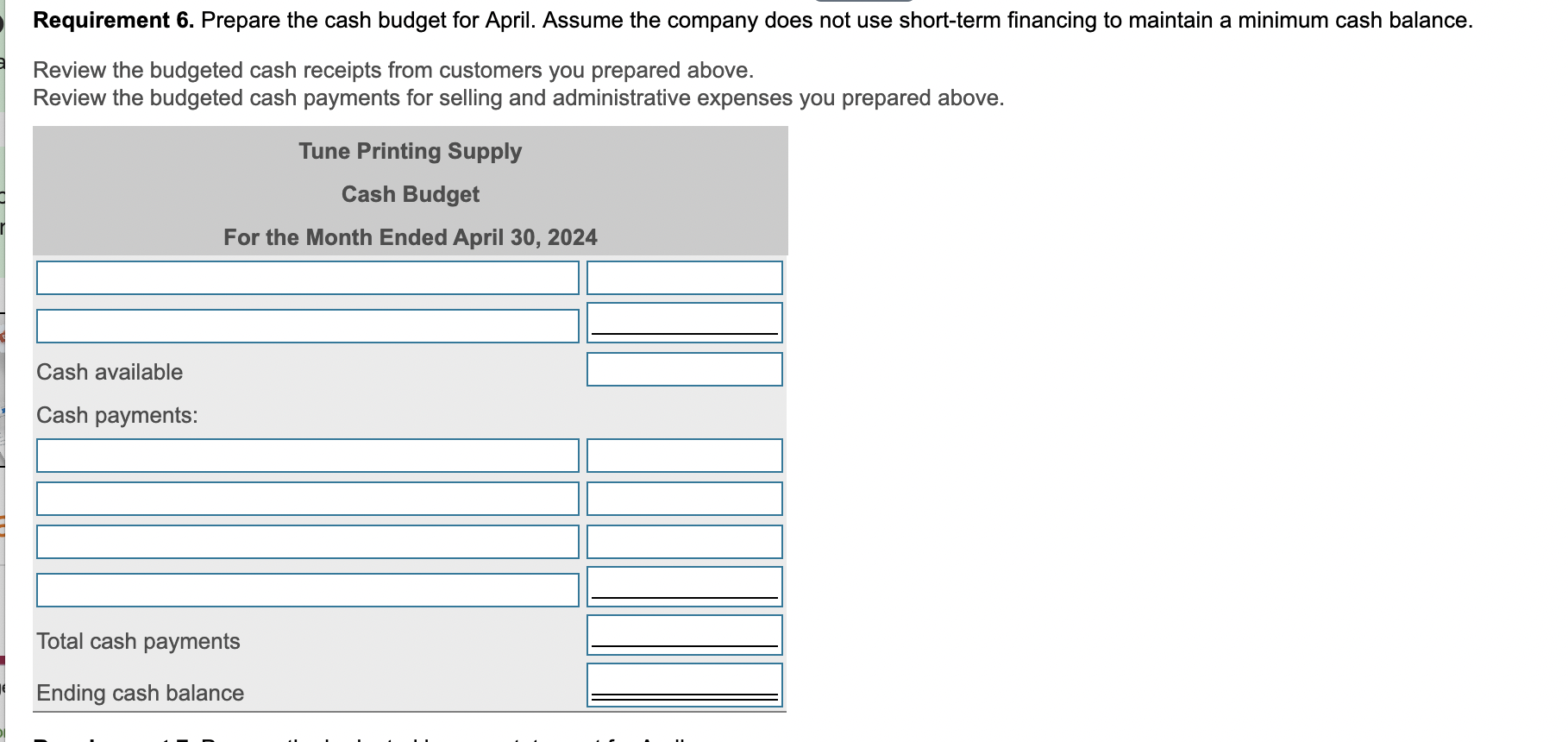This screenshot has width=1568, height=742.
Task: Select the double-underlined Ending cash balance amount field
Action: 684,686
